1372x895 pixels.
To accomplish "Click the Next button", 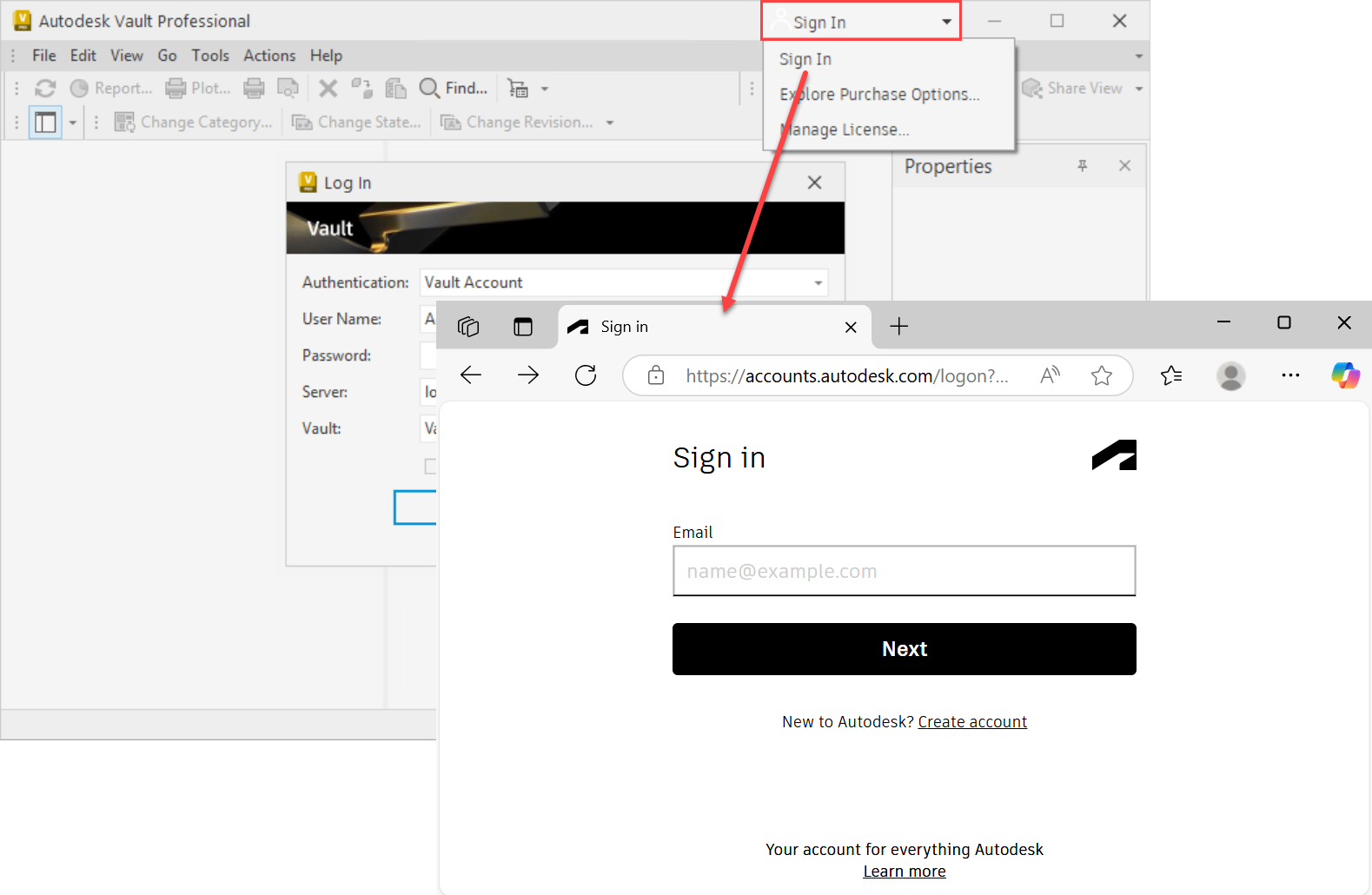I will 904,649.
